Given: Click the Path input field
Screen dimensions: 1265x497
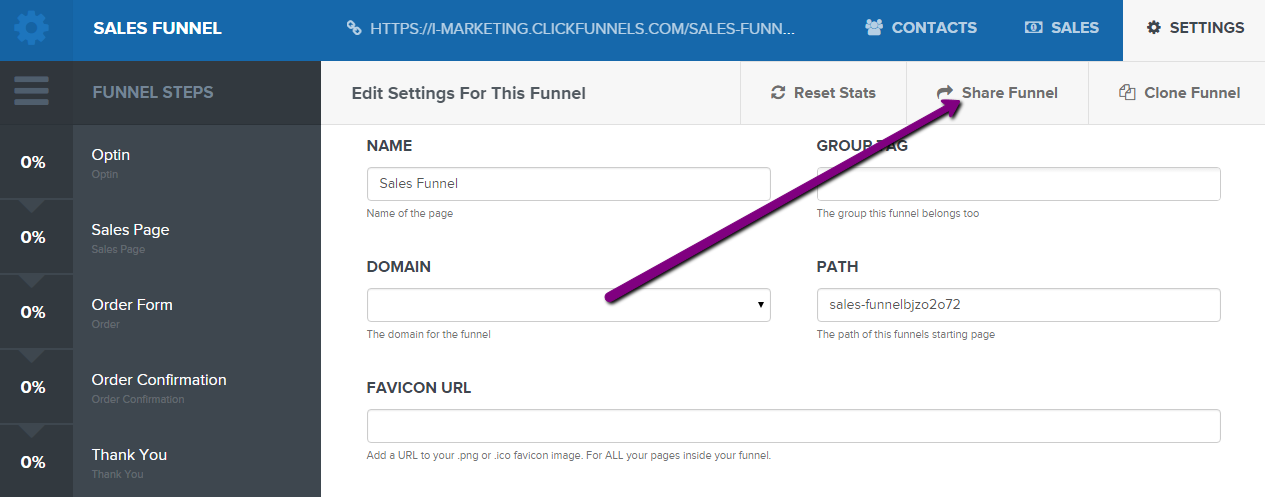Looking at the screenshot, I should [1019, 305].
